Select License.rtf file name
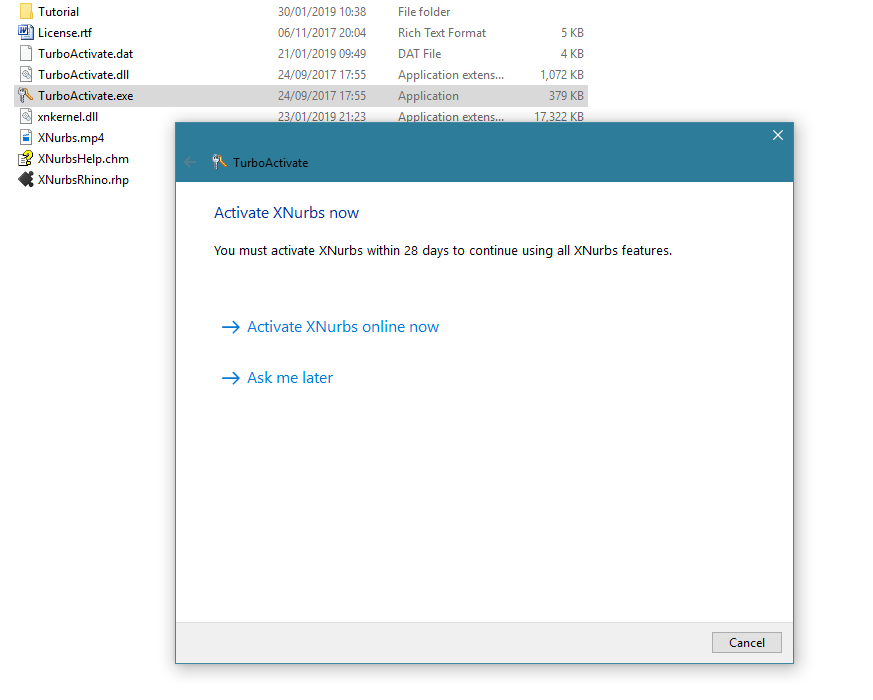873x700 pixels. click(65, 33)
